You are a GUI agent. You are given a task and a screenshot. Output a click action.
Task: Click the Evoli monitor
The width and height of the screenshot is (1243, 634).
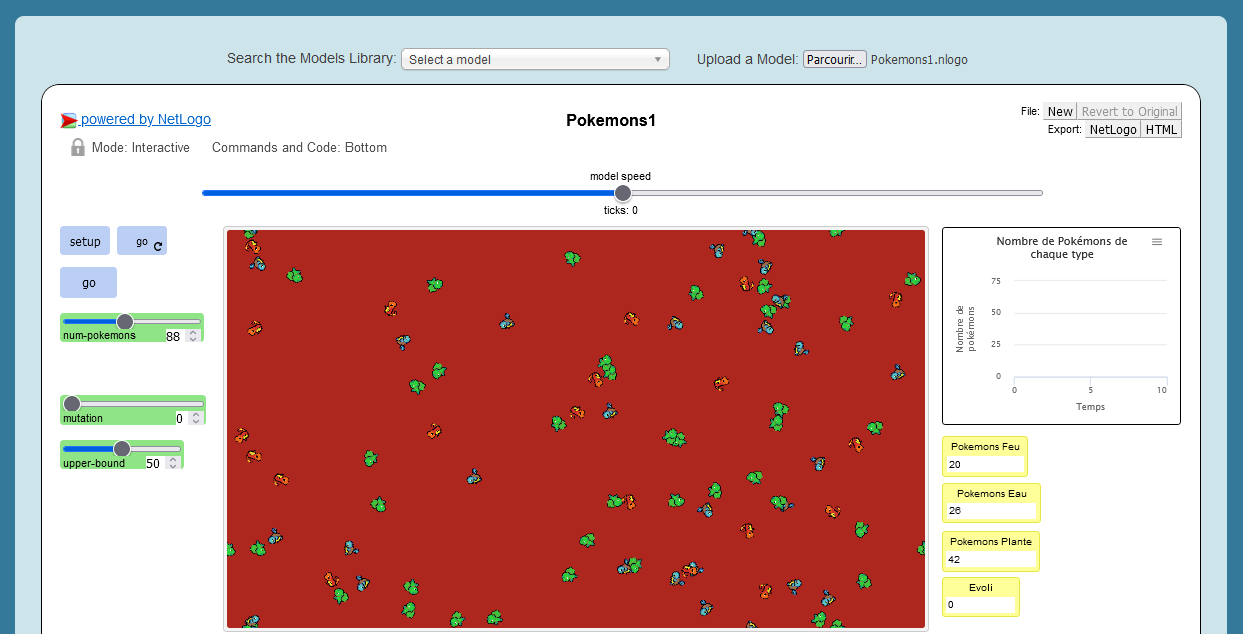[981, 597]
